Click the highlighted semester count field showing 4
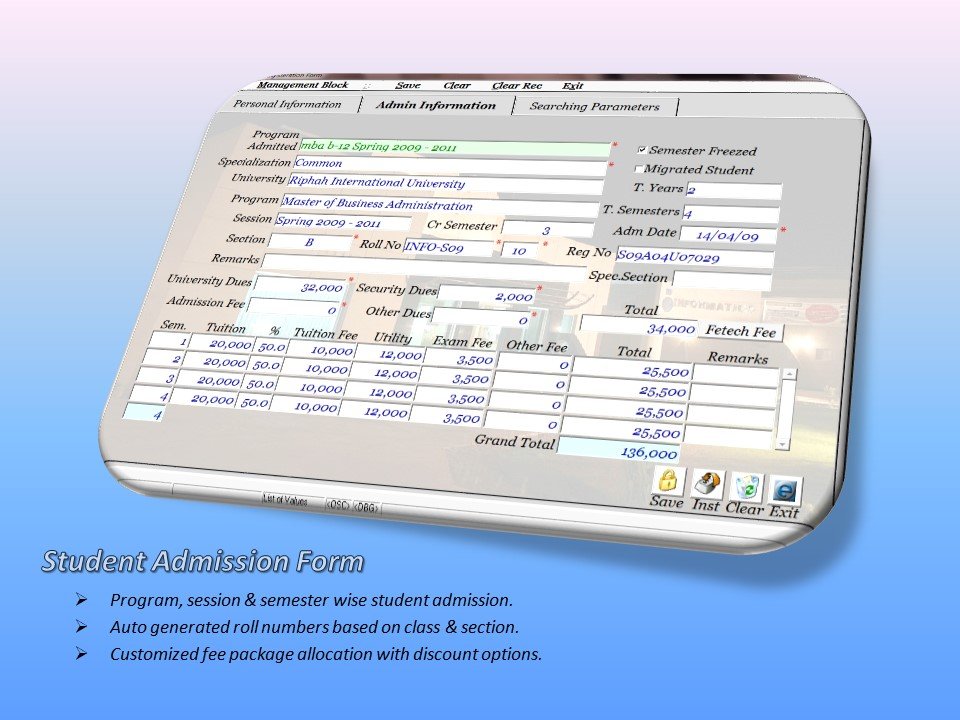 143,413
